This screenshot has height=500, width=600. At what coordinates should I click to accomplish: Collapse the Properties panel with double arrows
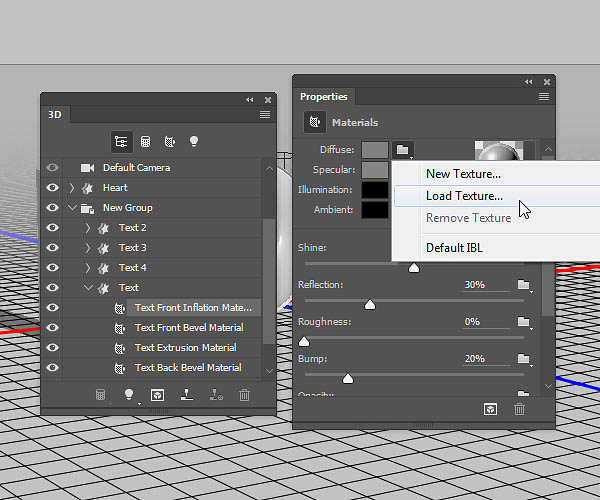click(529, 81)
